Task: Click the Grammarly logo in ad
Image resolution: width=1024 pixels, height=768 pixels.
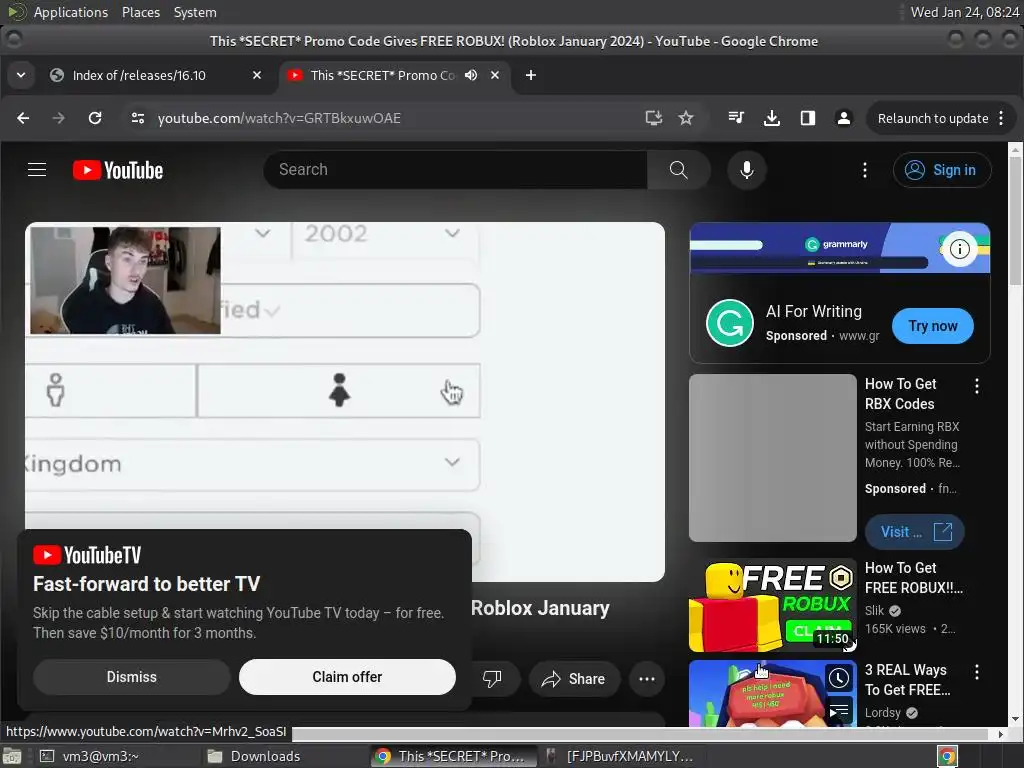Action: tap(729, 323)
